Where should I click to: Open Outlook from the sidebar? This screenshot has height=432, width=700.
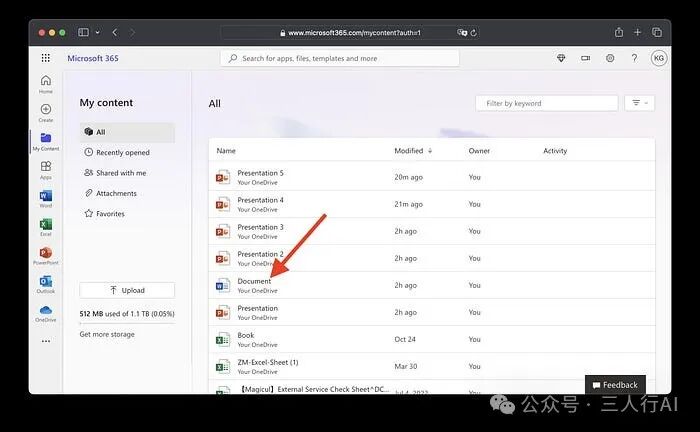46,284
